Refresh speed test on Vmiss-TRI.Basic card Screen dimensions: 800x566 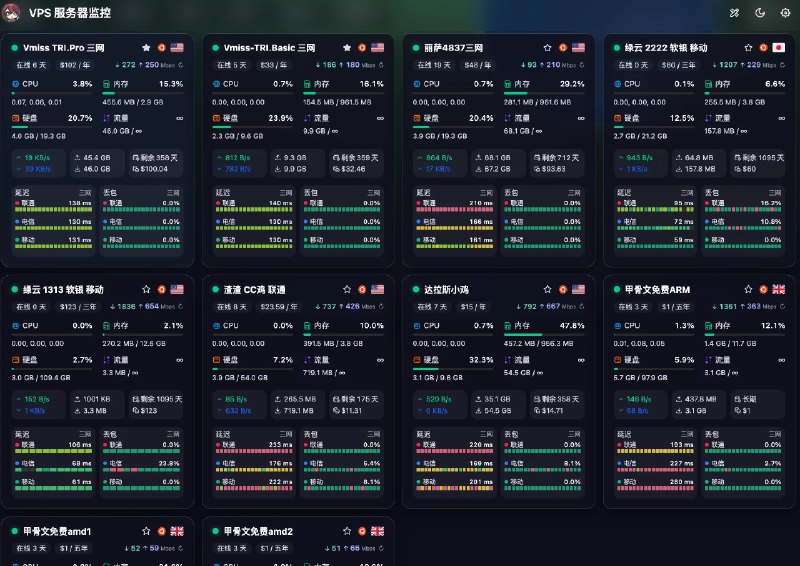[381, 65]
